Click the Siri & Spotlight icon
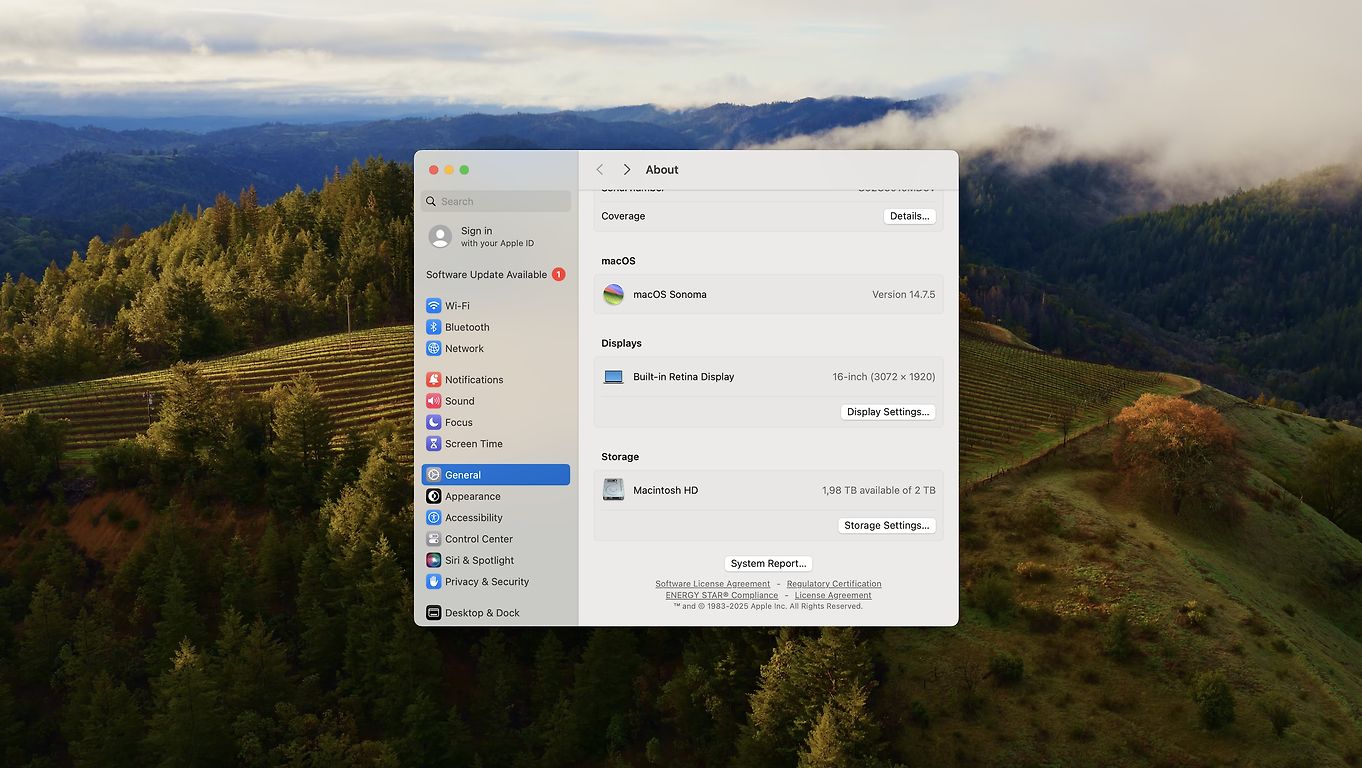1362x768 pixels. [433, 560]
